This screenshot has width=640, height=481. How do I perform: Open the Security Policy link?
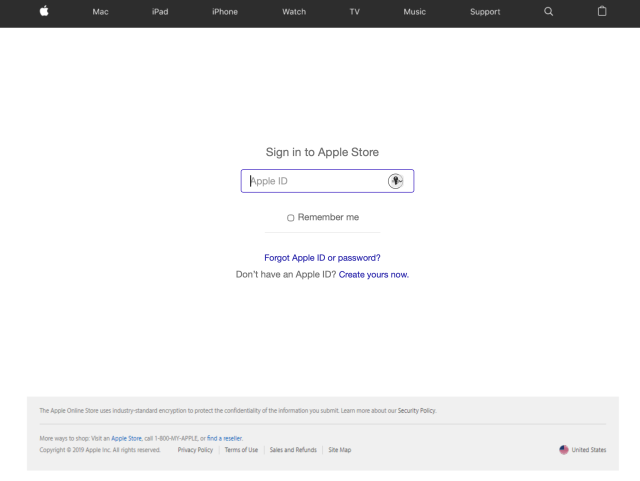click(417, 410)
